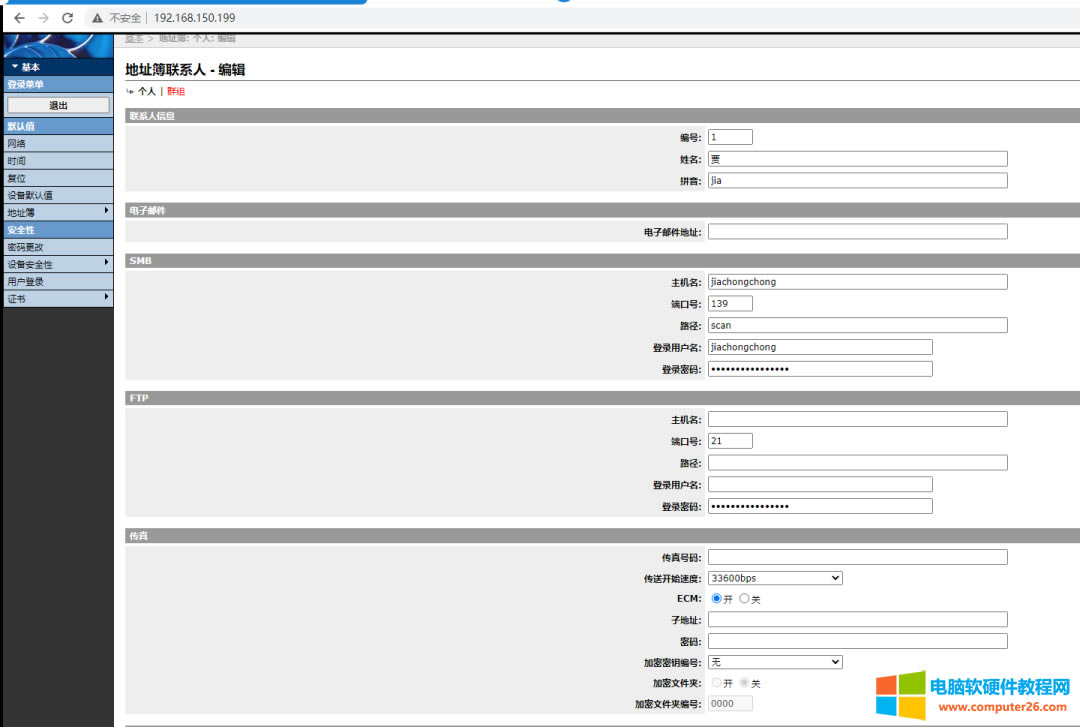Expand 地址簿 submenu in sidebar
The height and width of the screenshot is (727, 1080).
tap(57, 212)
